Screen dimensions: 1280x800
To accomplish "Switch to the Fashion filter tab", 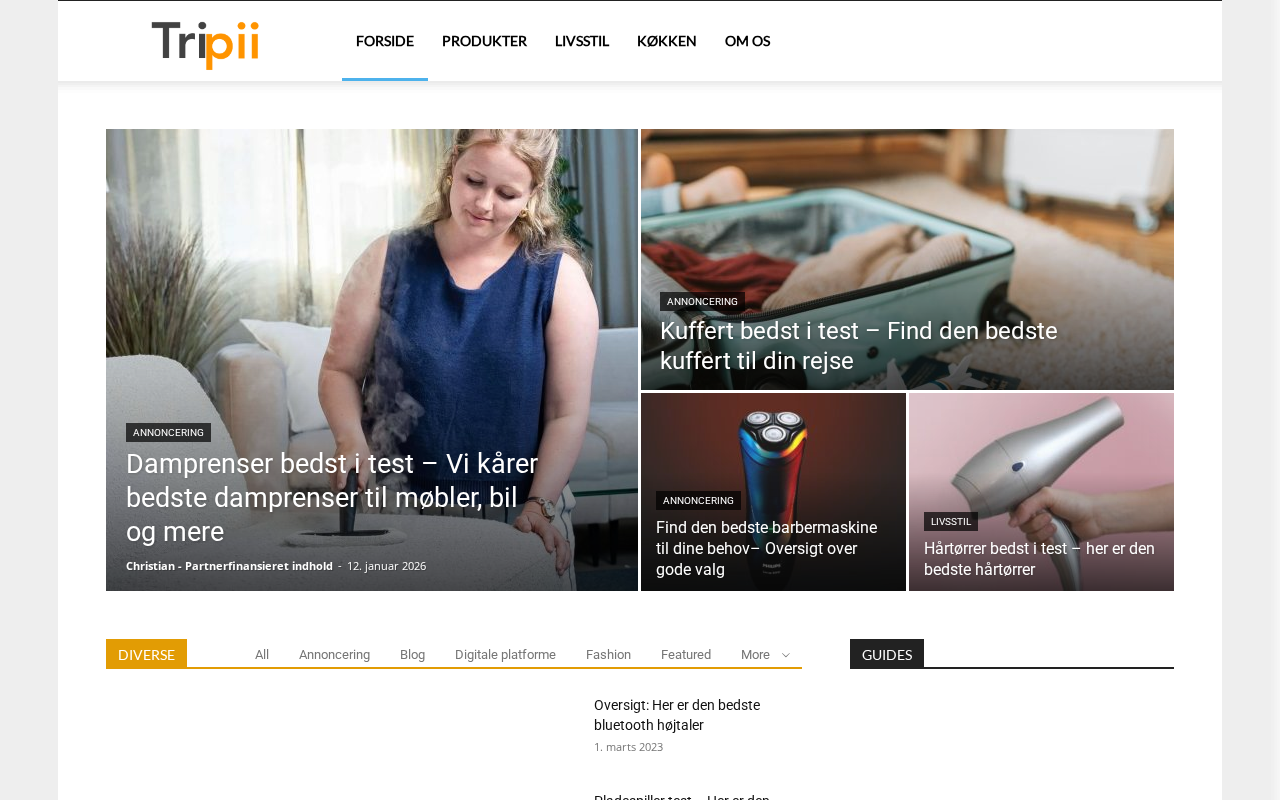I will coord(608,655).
